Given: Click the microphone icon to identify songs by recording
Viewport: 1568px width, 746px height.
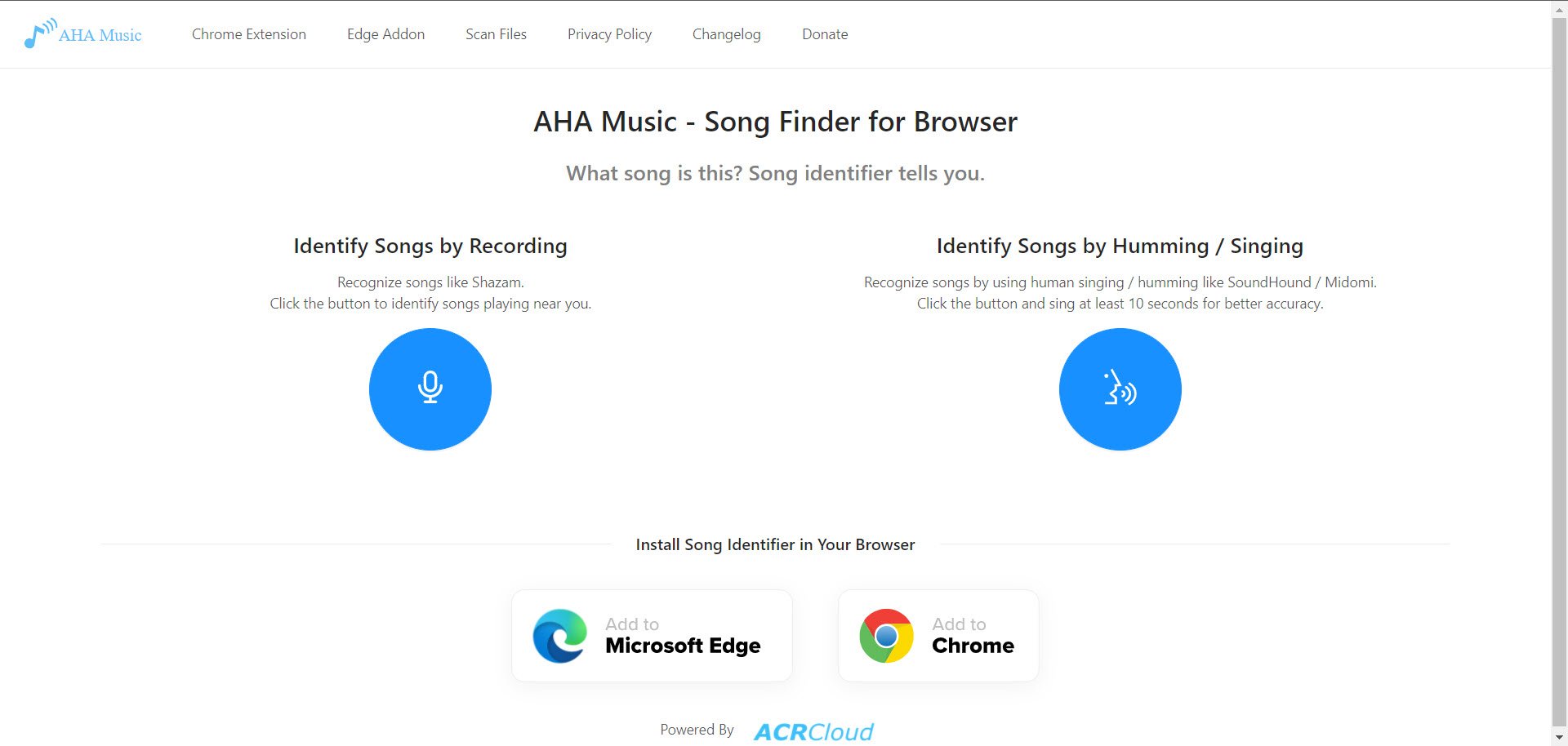Looking at the screenshot, I should (x=430, y=389).
